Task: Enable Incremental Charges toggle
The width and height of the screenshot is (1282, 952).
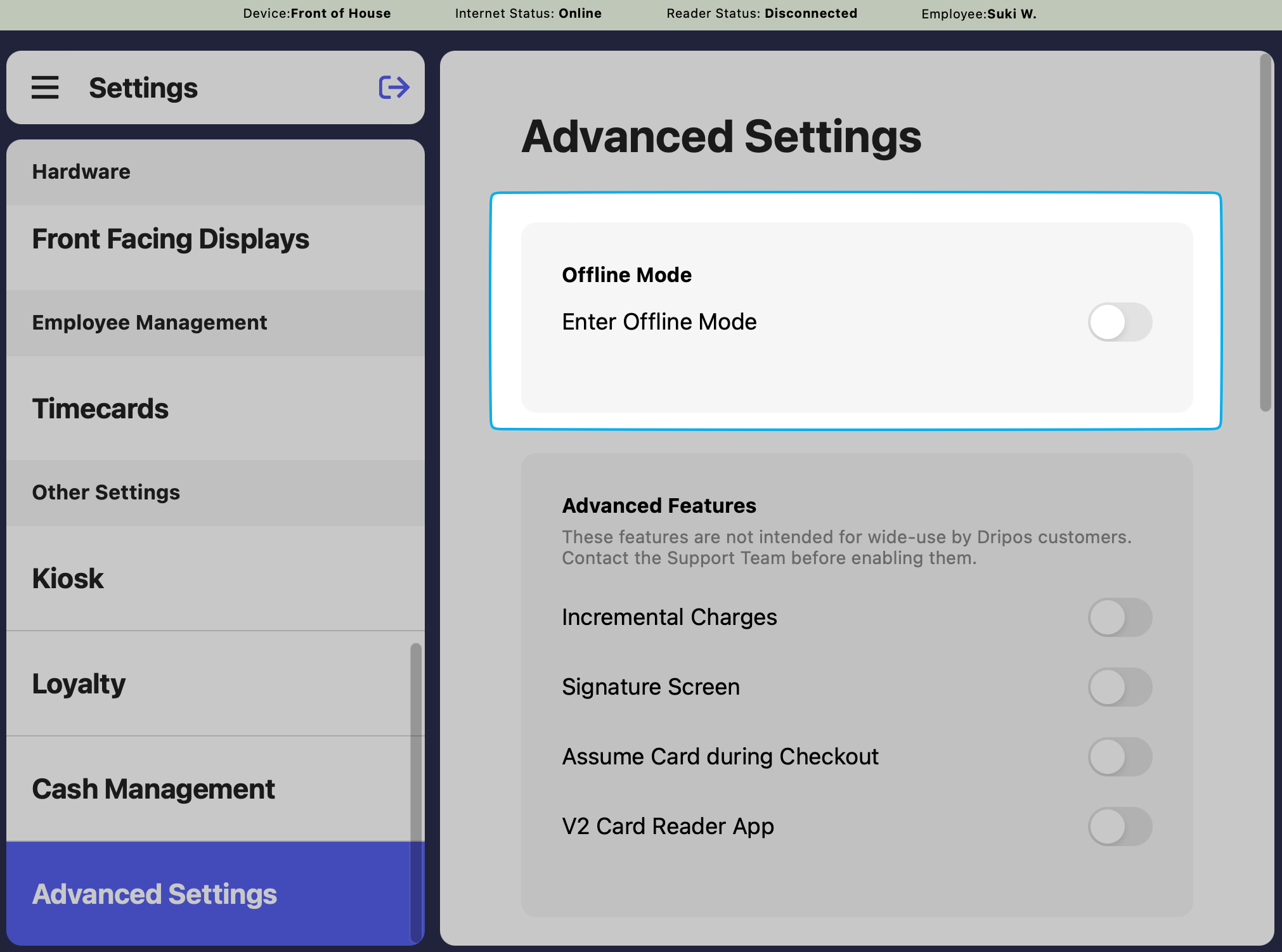Action: click(x=1120, y=617)
